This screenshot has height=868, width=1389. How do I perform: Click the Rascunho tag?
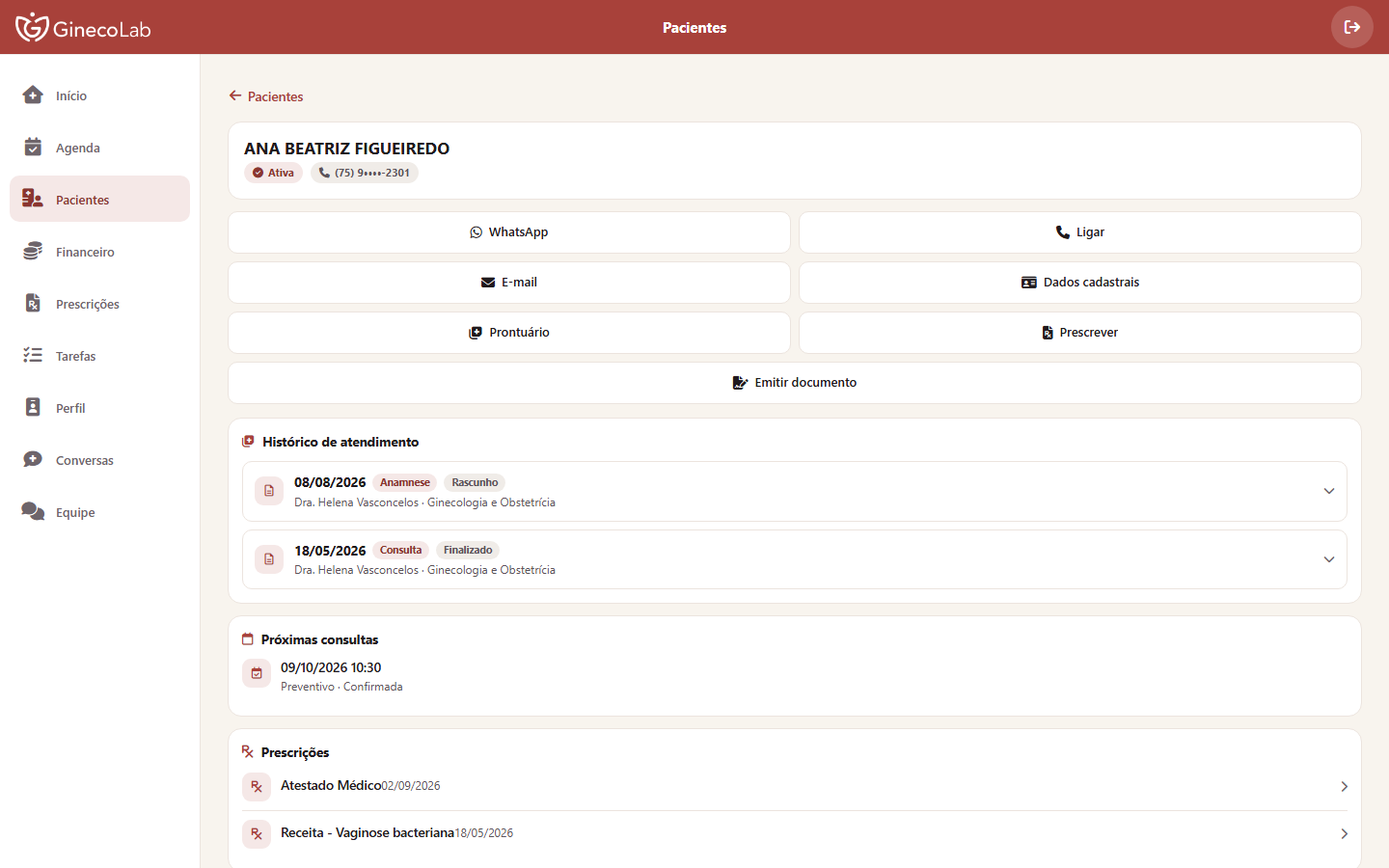pos(475,482)
